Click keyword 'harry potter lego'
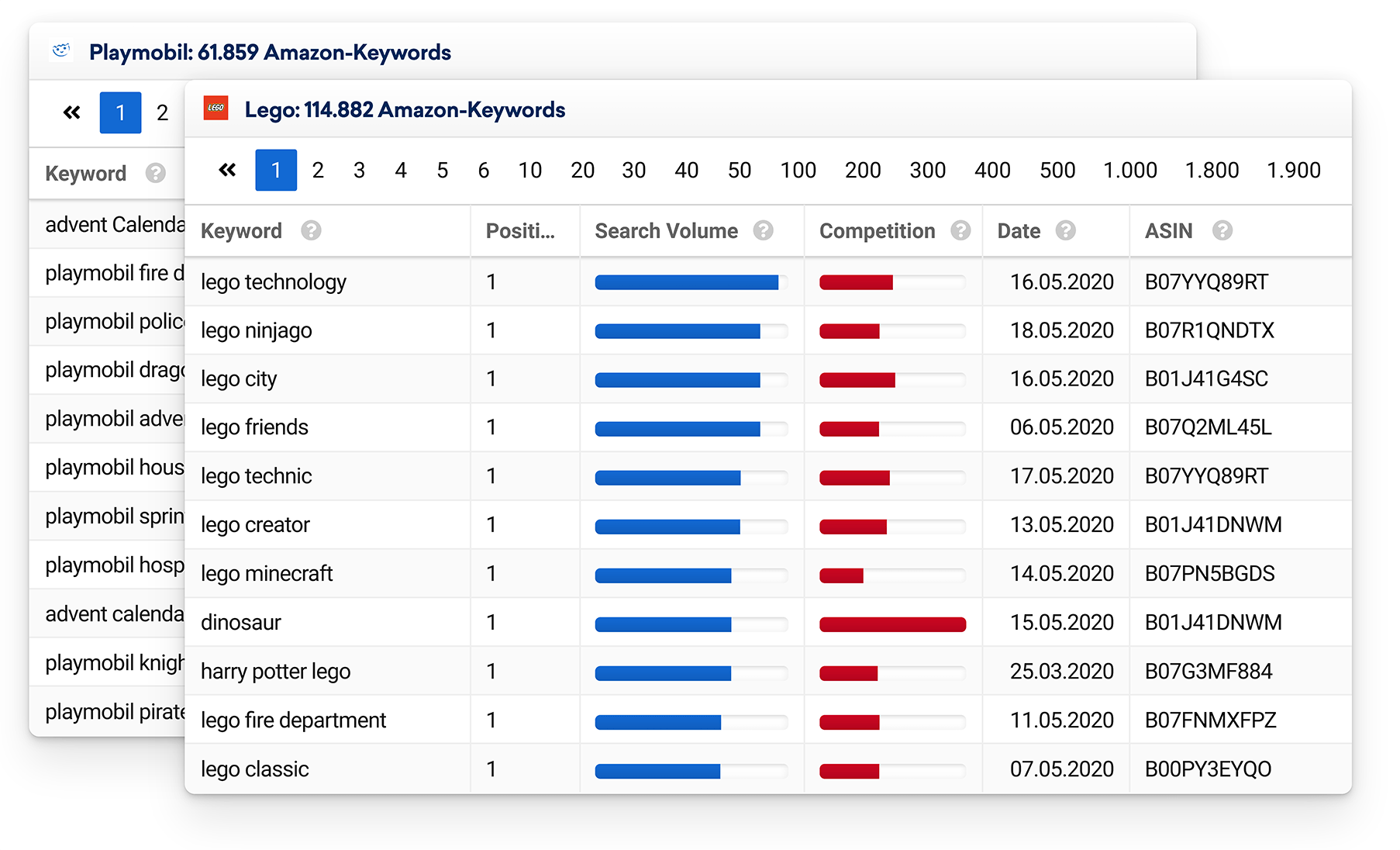Image resolution: width=1400 pixels, height=850 pixels. (276, 672)
